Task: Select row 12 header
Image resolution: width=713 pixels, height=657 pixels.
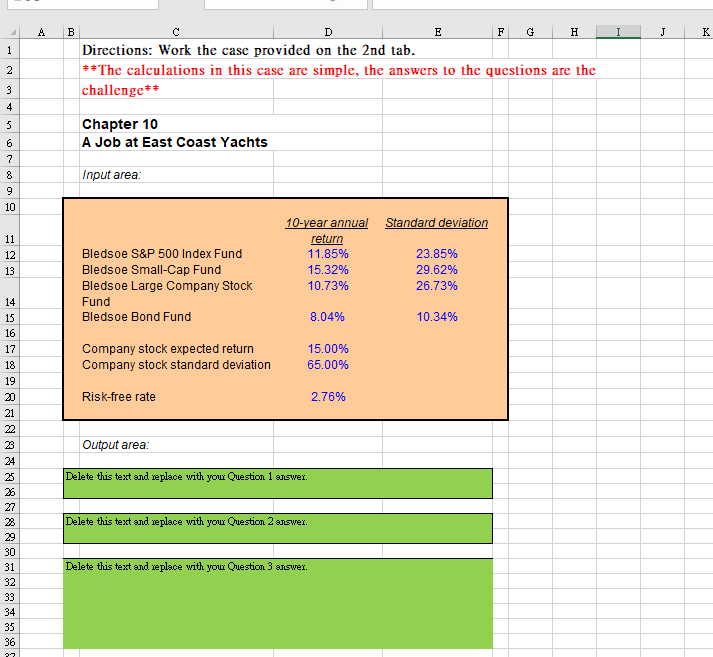Action: point(10,255)
